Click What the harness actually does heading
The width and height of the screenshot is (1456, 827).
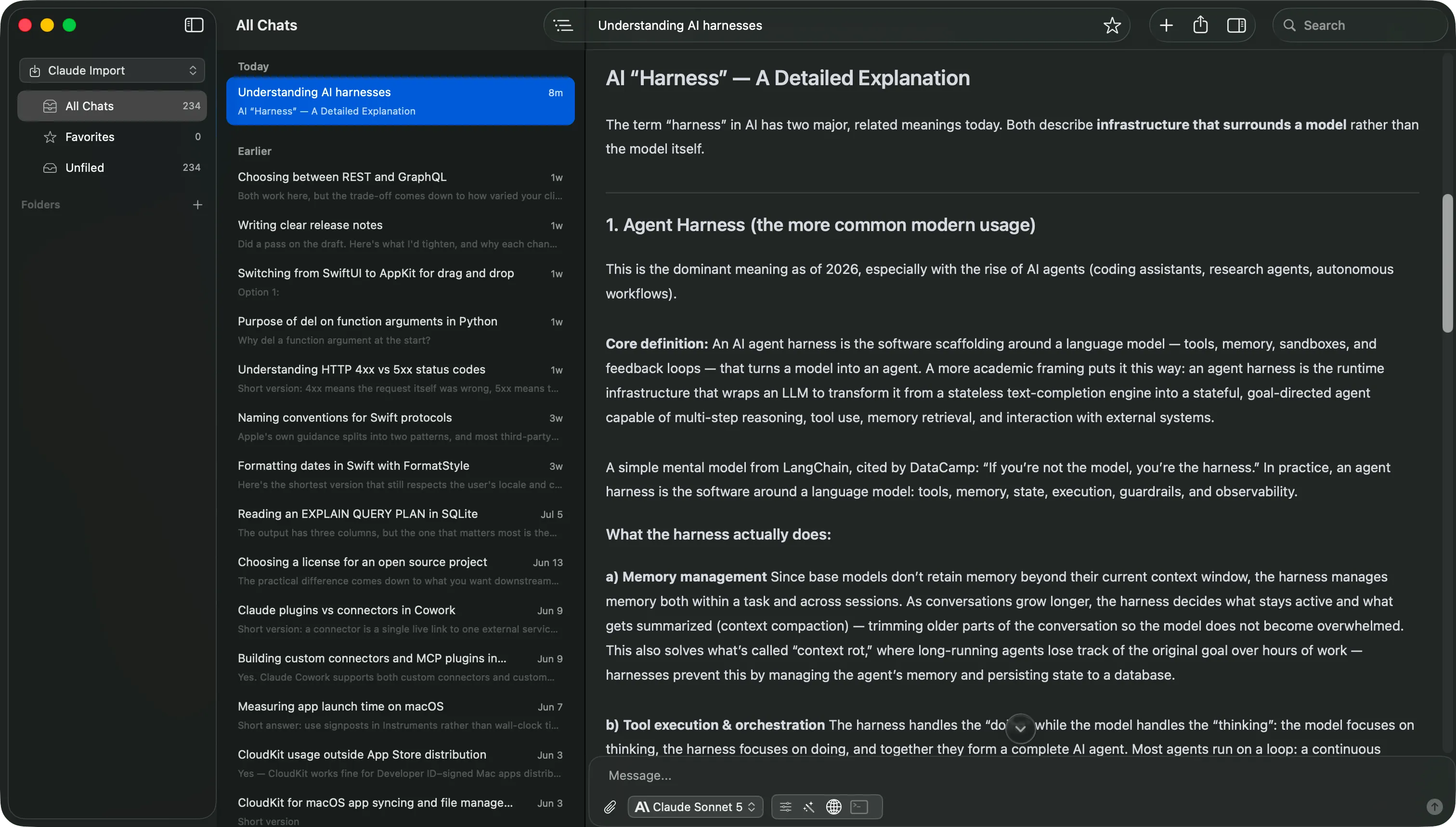[718, 534]
